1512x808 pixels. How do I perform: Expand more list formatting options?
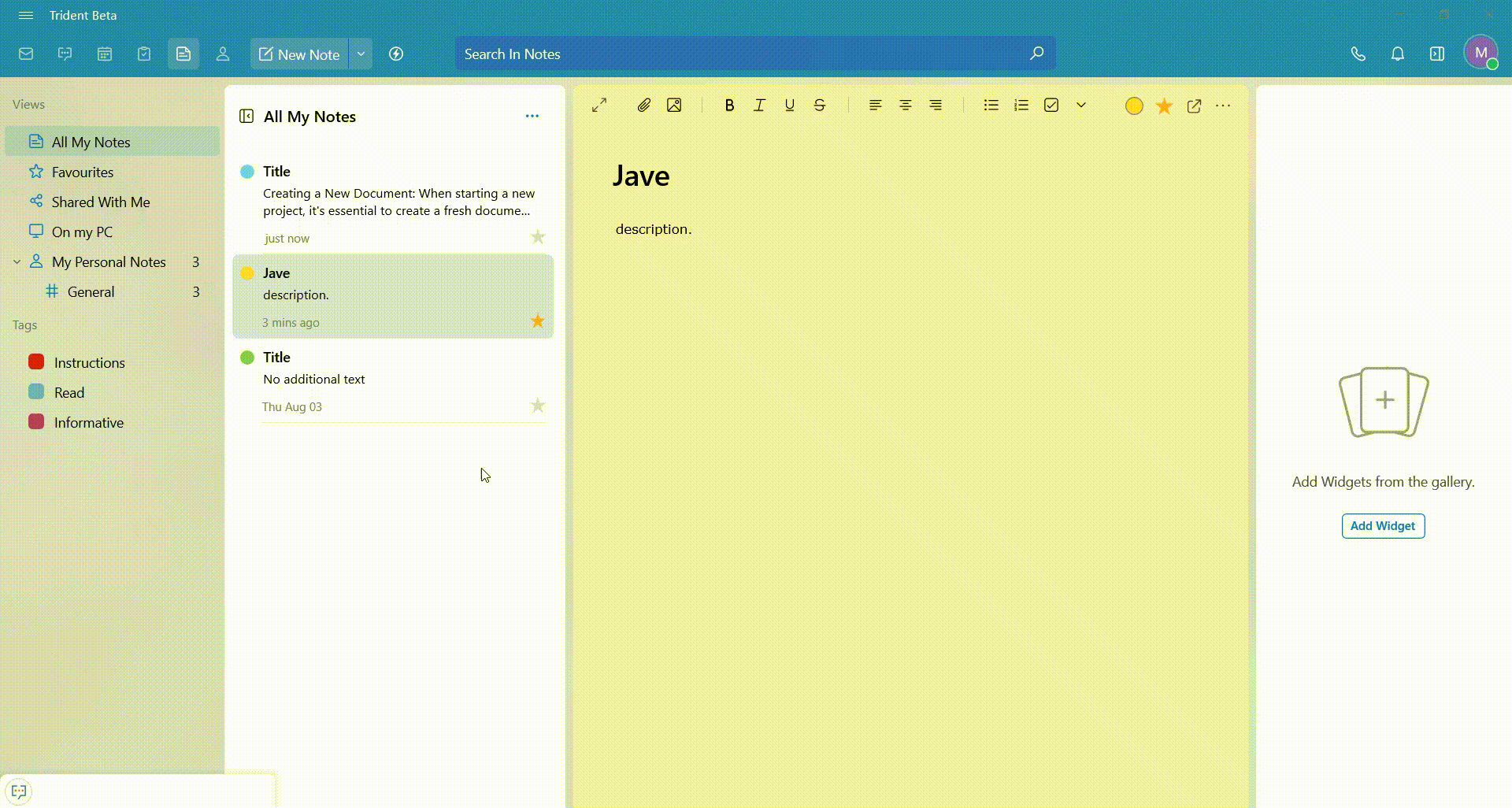[1081, 106]
